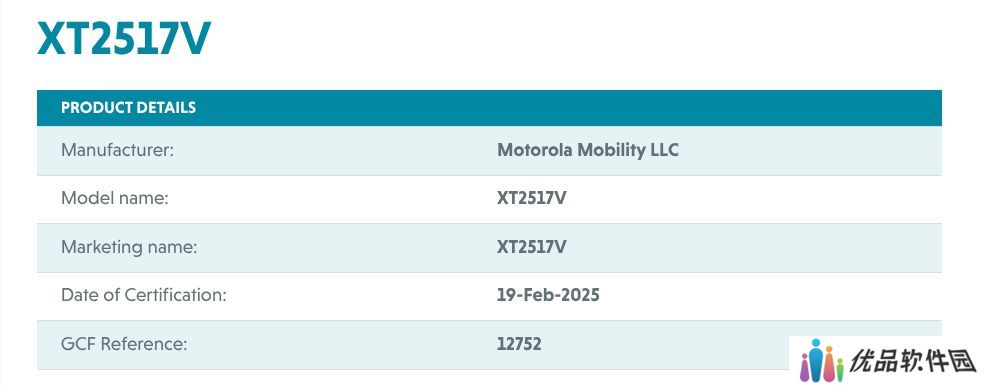
Task: Select the PRODUCT DETAILS header bar
Action: point(489,108)
